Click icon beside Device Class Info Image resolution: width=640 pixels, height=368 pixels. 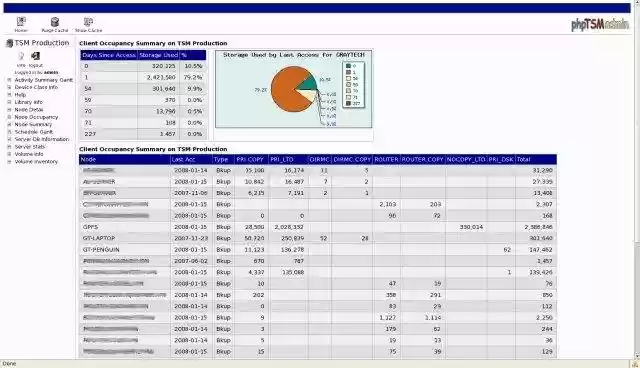9,87
